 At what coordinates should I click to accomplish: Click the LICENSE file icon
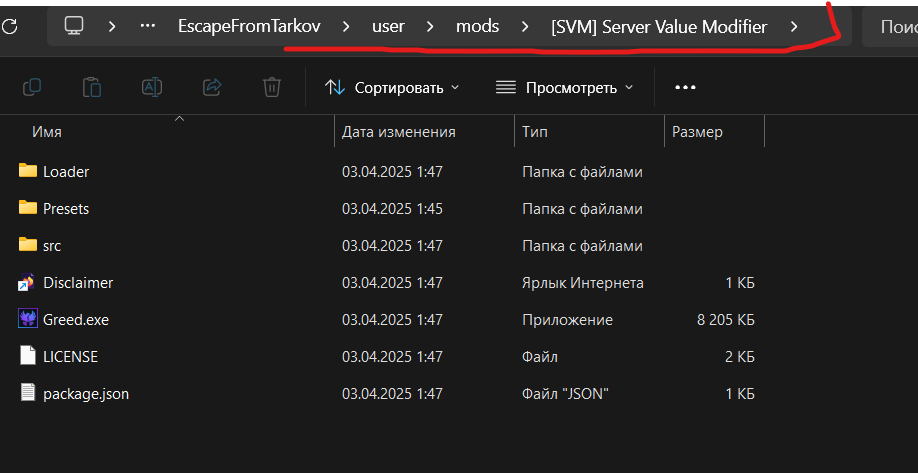pyautogui.click(x=28, y=356)
